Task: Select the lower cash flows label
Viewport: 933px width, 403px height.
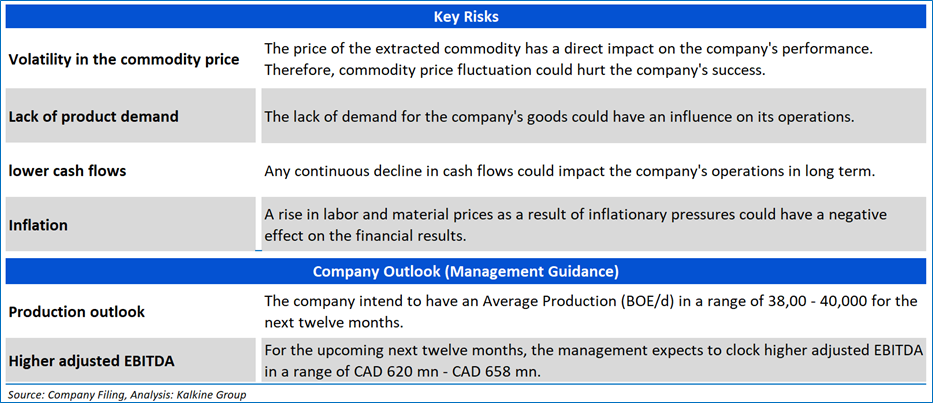Action: point(68,171)
